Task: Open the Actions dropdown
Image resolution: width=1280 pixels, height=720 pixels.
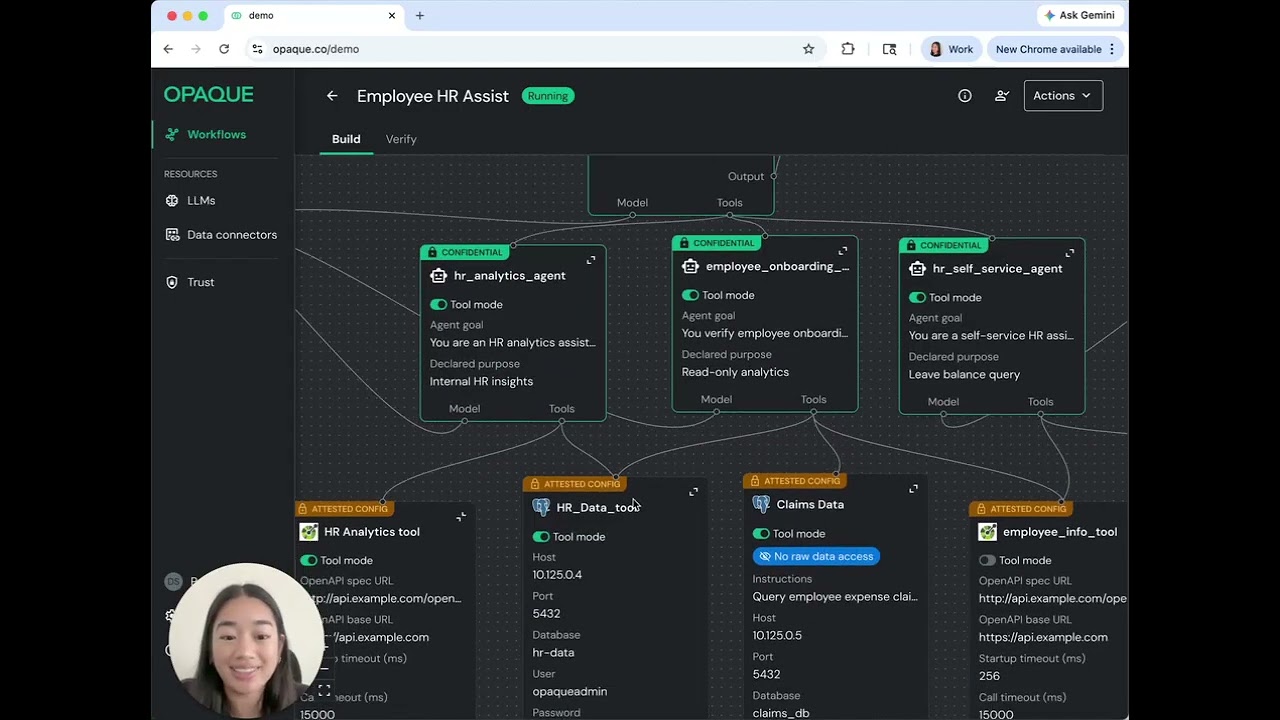Action: pyautogui.click(x=1063, y=96)
